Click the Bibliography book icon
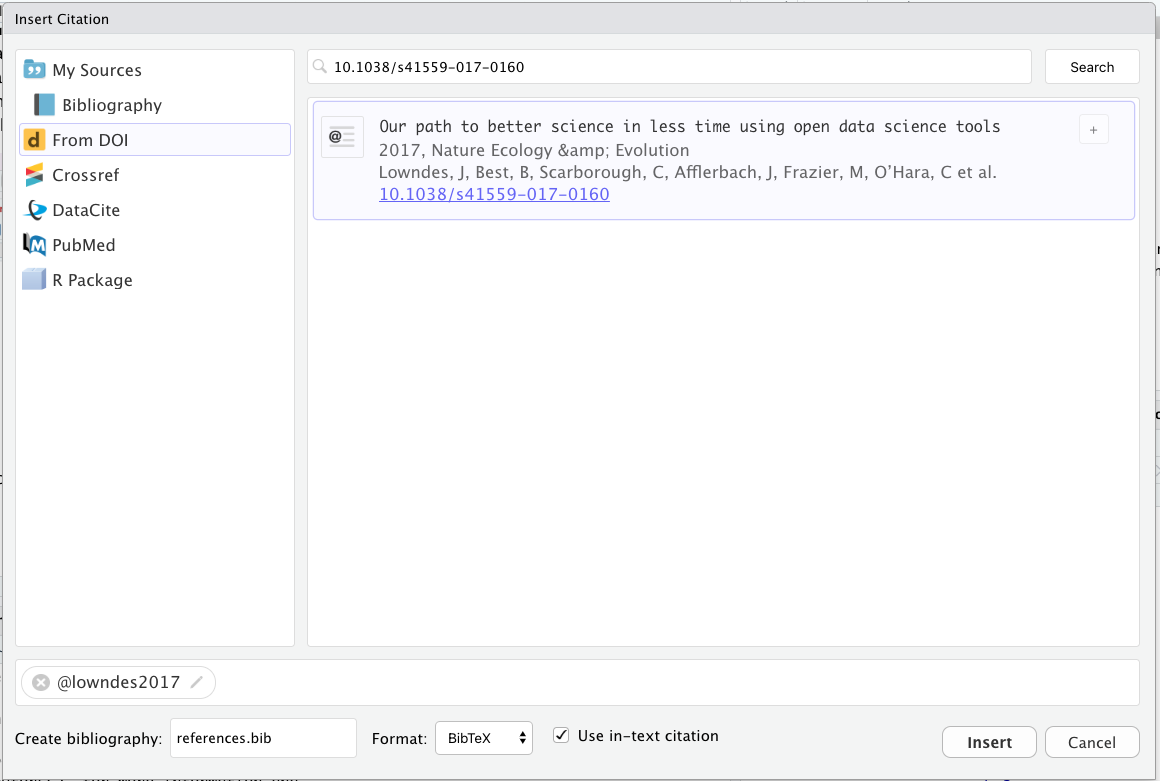Screen dimensions: 1160x781 pos(44,105)
